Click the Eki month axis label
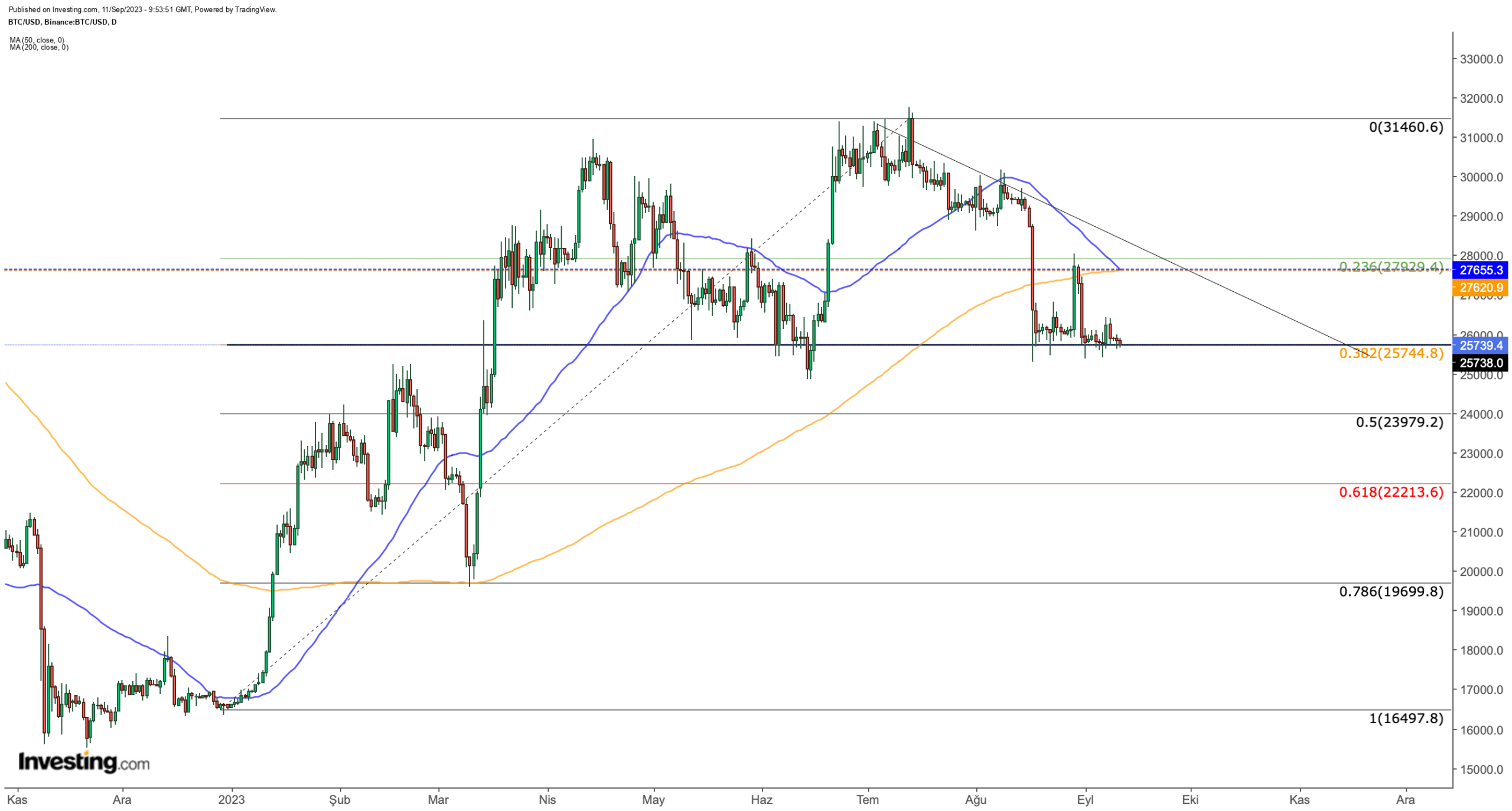1512x811 pixels. (x=1190, y=799)
